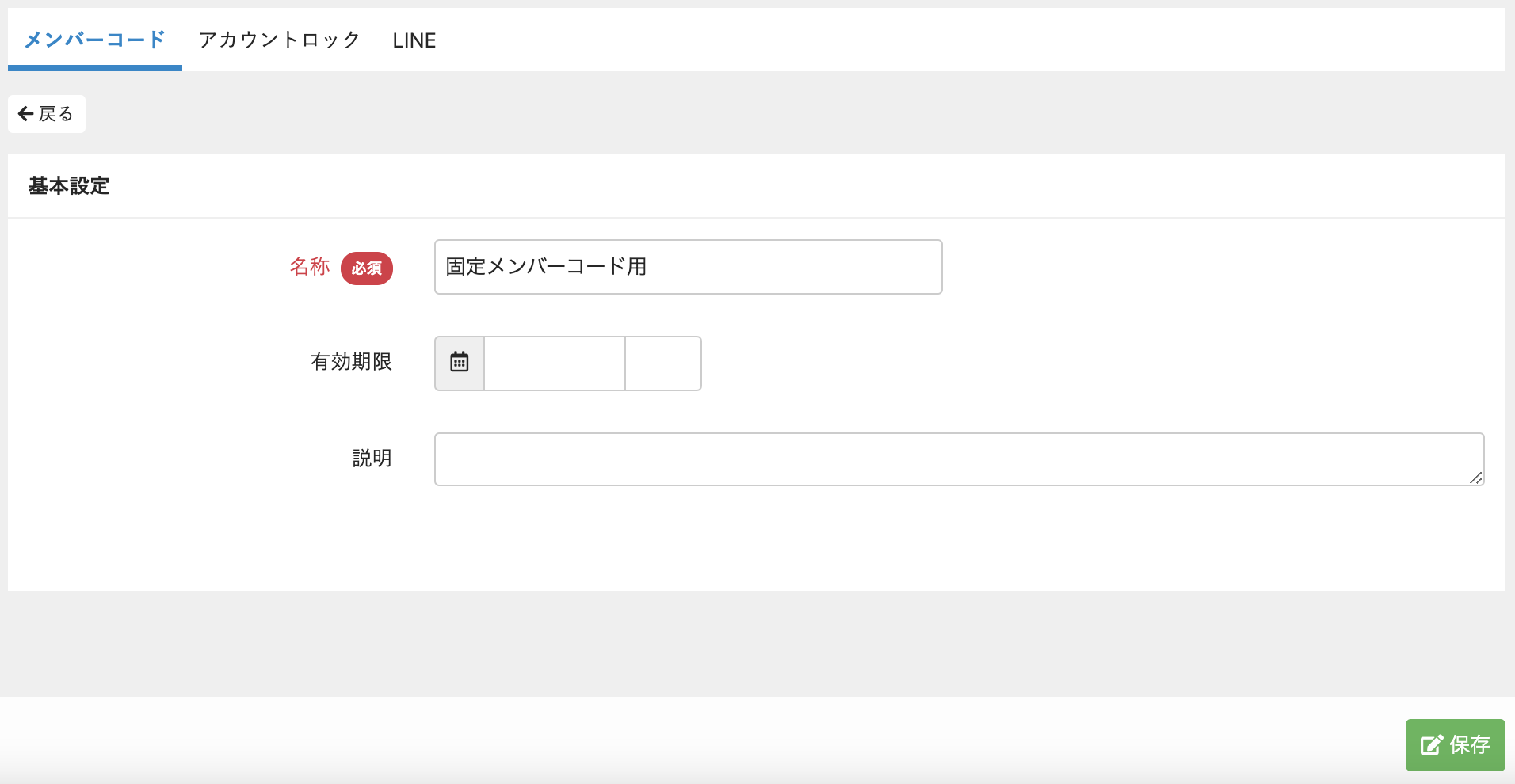This screenshot has height=784, width=1515.
Task: Focus the 名称 text field
Action: pyautogui.click(x=688, y=267)
